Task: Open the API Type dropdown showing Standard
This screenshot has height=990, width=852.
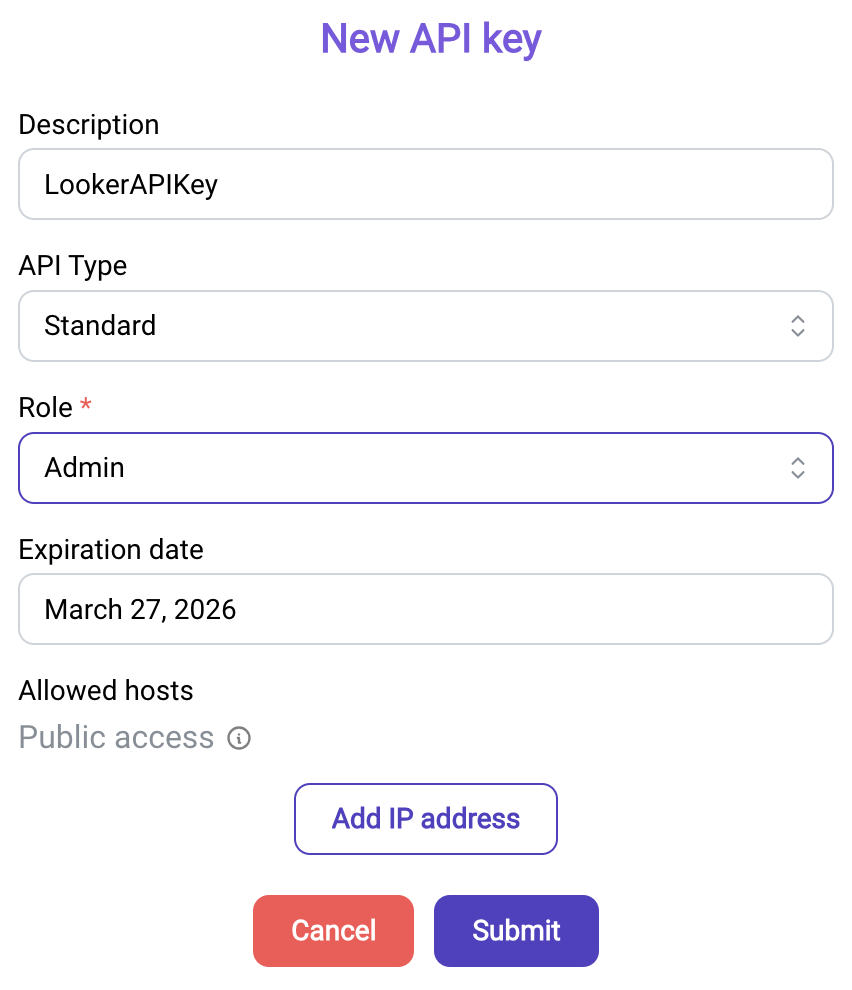Action: tap(426, 326)
